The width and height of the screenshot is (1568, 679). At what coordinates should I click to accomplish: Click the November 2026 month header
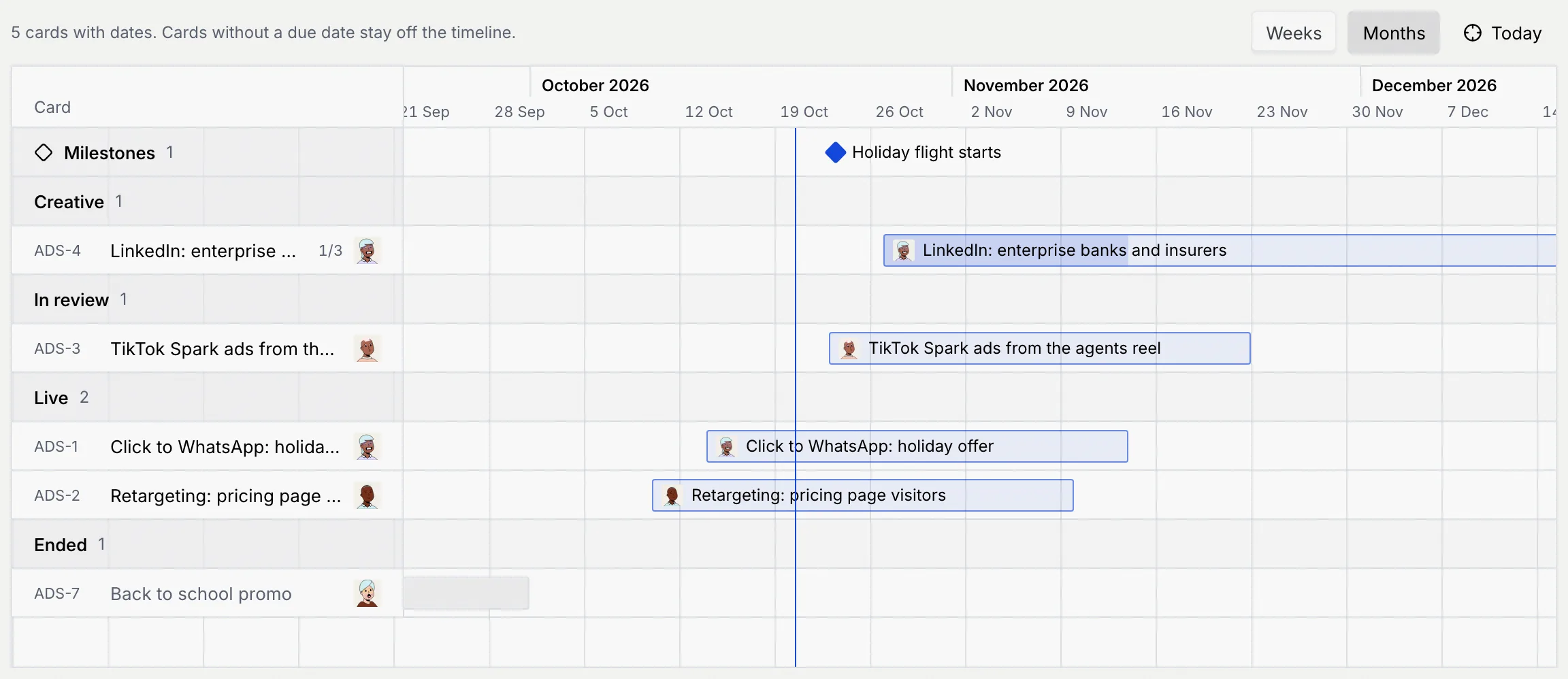pos(1026,85)
